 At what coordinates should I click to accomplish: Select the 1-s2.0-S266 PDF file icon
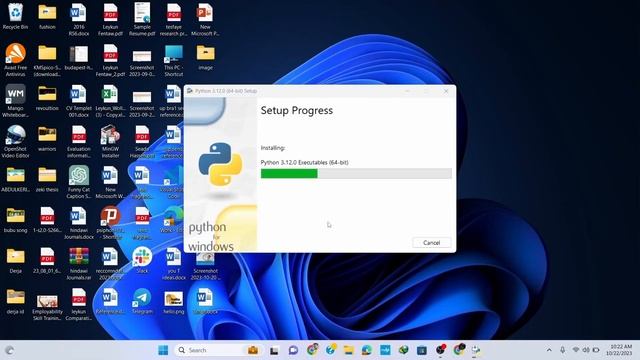coord(47,220)
